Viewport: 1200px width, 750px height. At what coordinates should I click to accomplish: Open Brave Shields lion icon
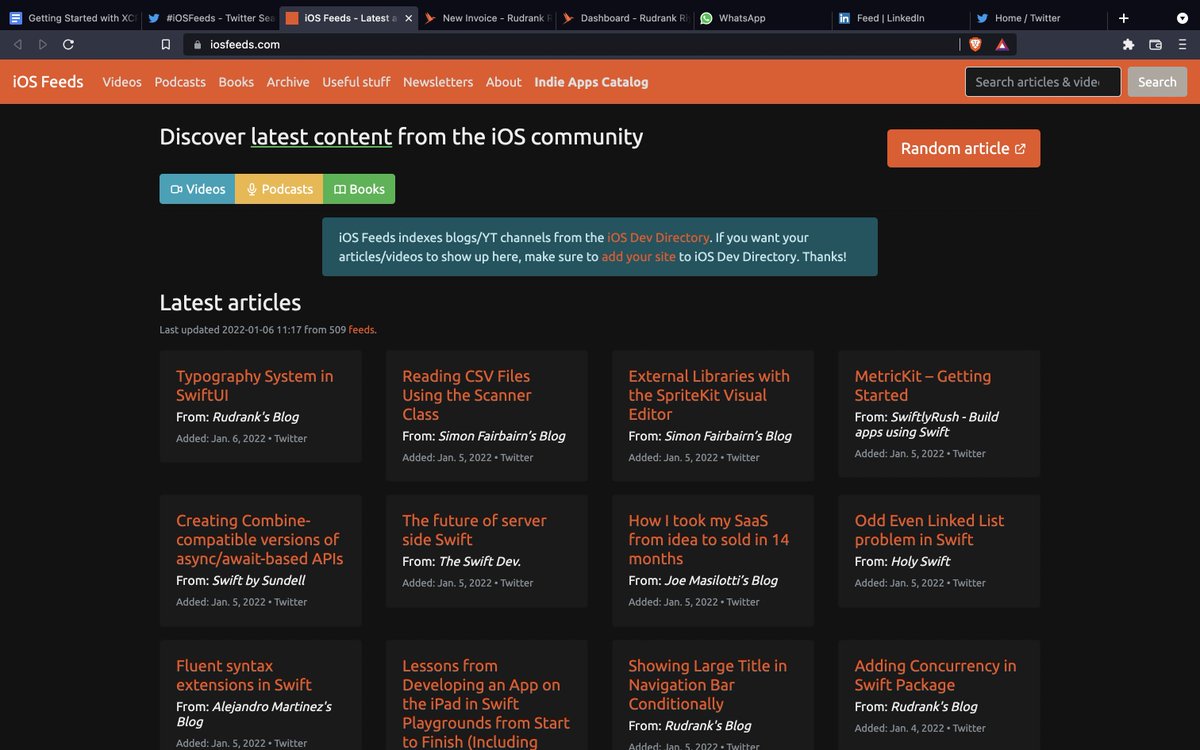coord(975,44)
